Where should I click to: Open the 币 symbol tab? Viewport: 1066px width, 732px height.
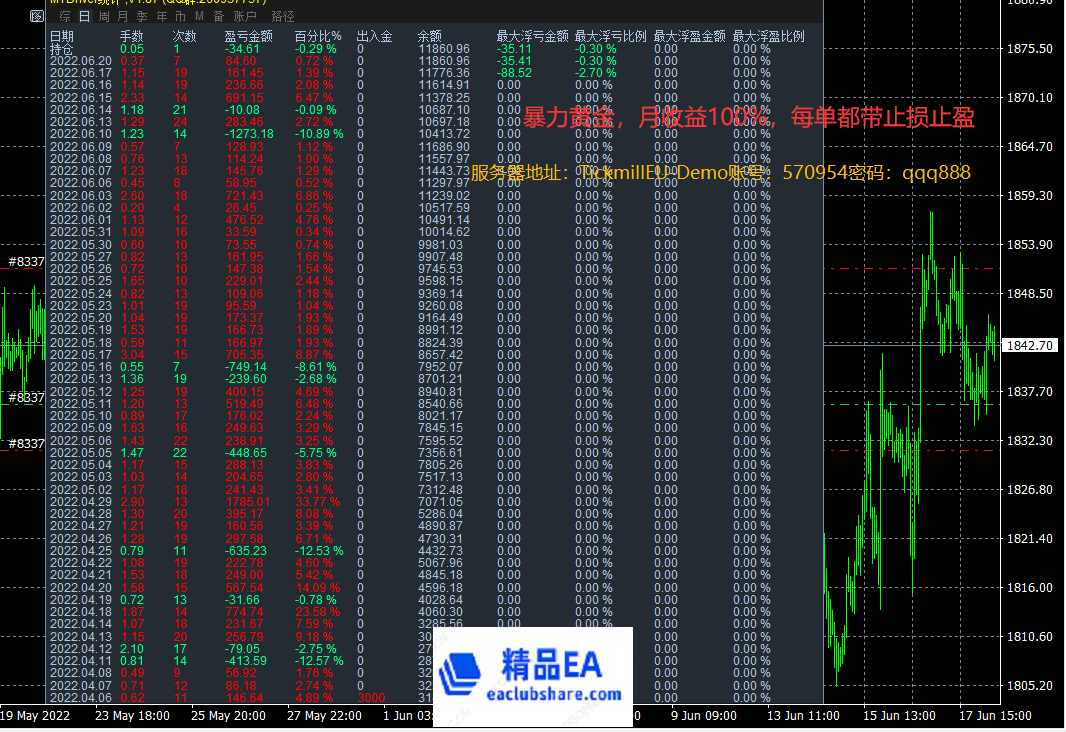[x=180, y=16]
